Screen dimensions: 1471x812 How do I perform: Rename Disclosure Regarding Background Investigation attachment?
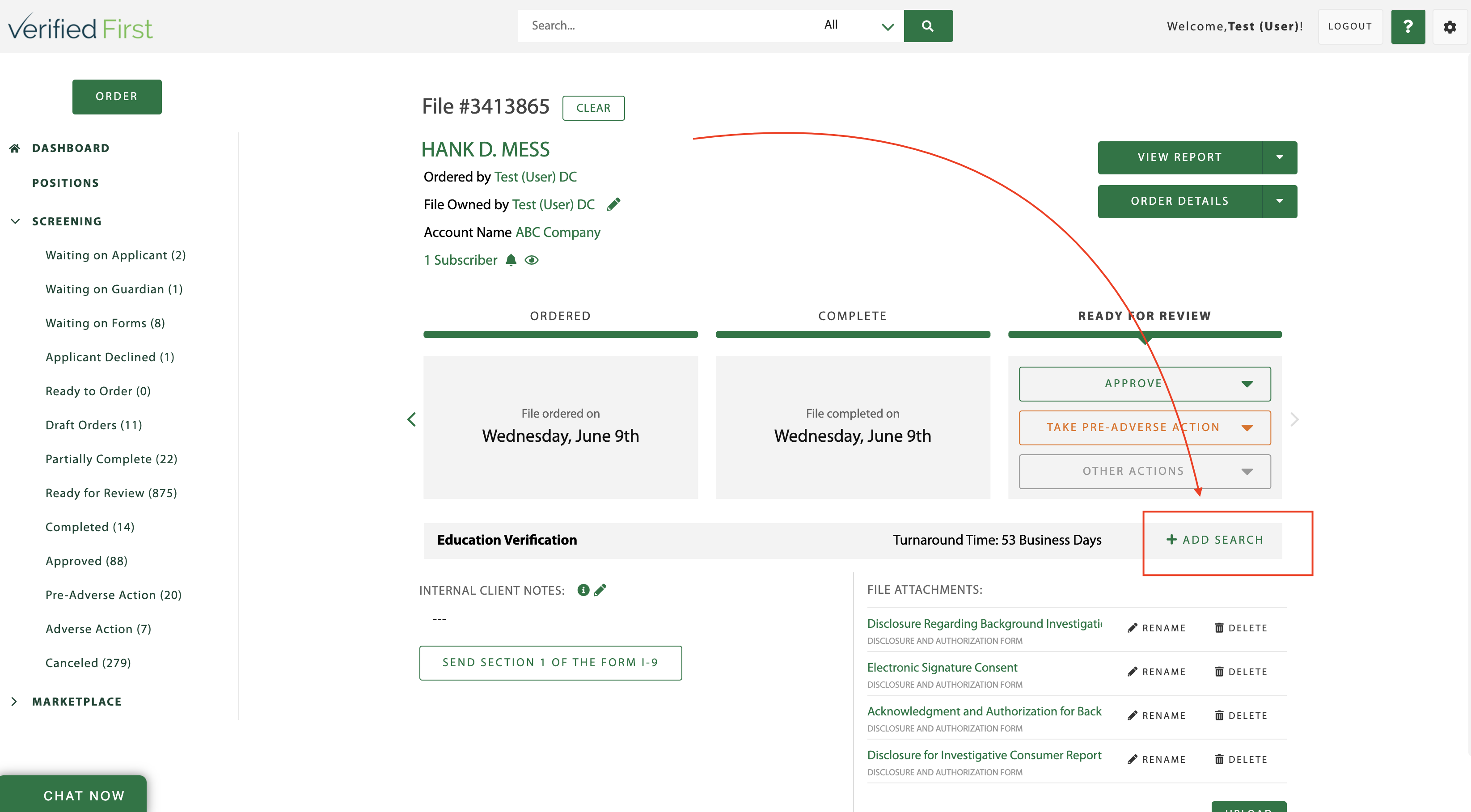(x=1157, y=628)
